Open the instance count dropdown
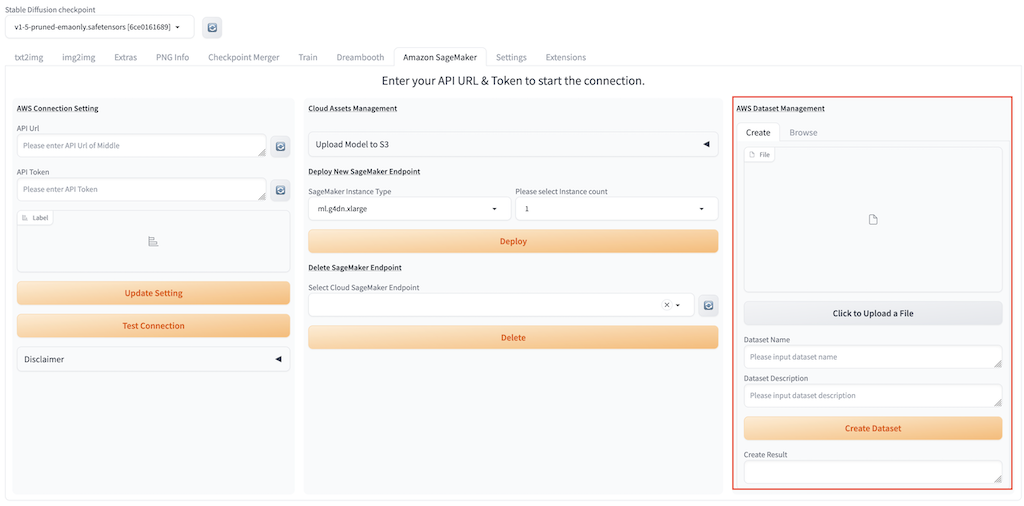 (x=615, y=209)
